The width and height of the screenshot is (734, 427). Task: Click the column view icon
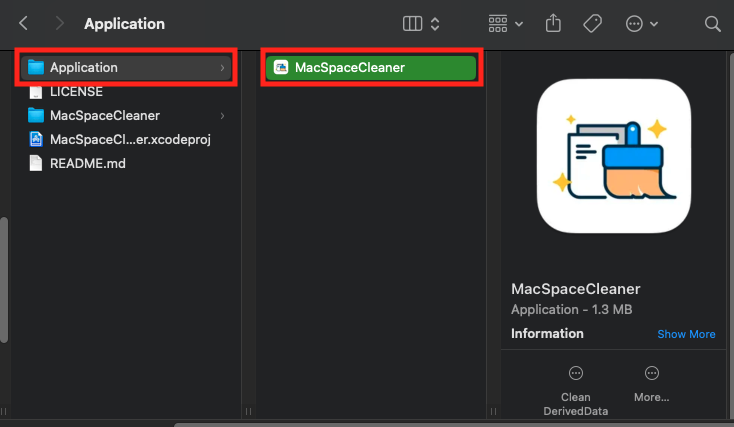click(x=412, y=23)
